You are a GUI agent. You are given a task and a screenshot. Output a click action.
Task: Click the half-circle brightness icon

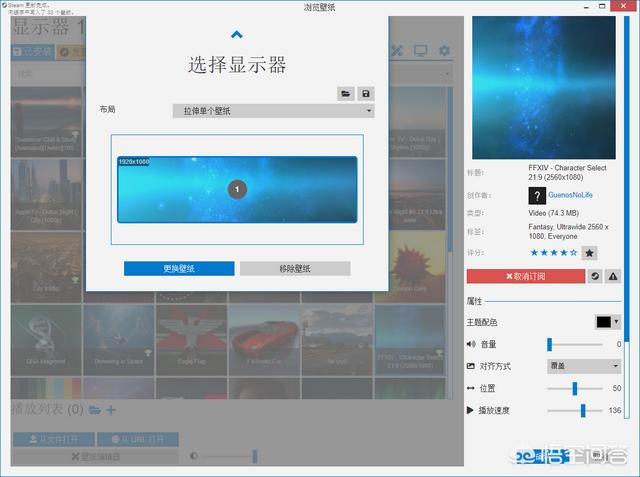(194, 456)
